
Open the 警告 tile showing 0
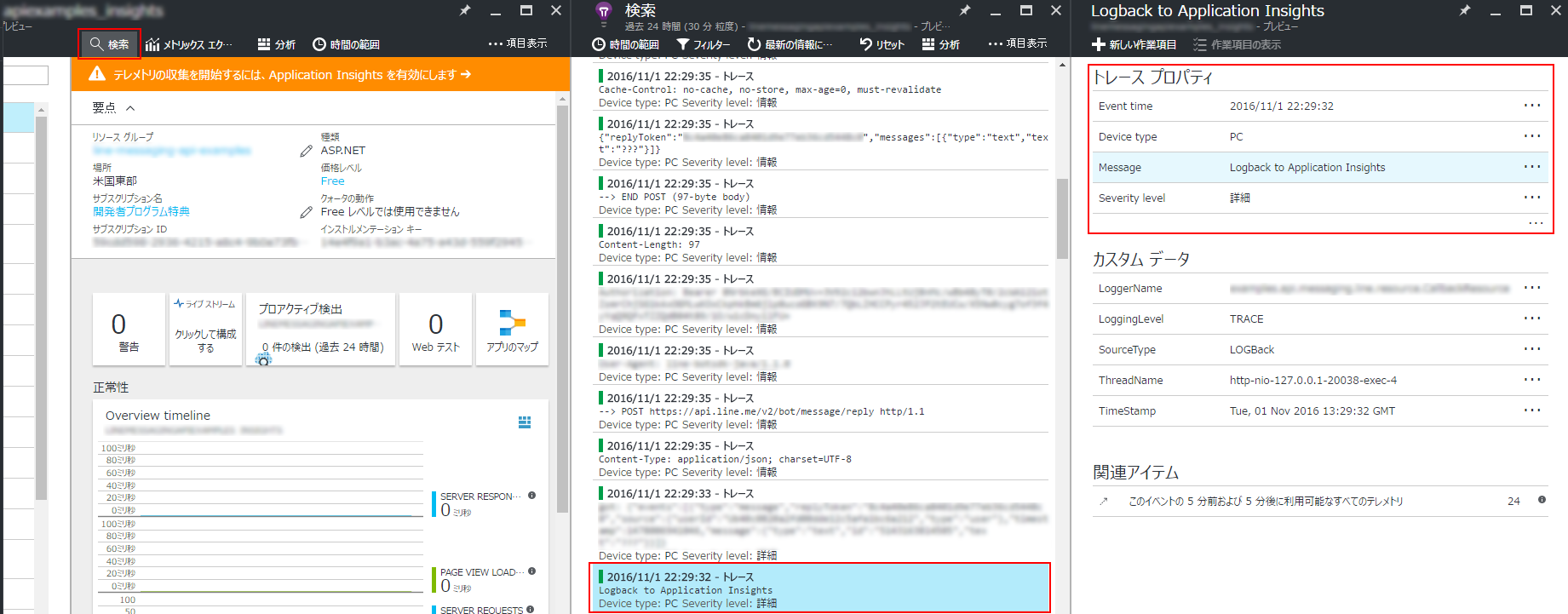[129, 330]
